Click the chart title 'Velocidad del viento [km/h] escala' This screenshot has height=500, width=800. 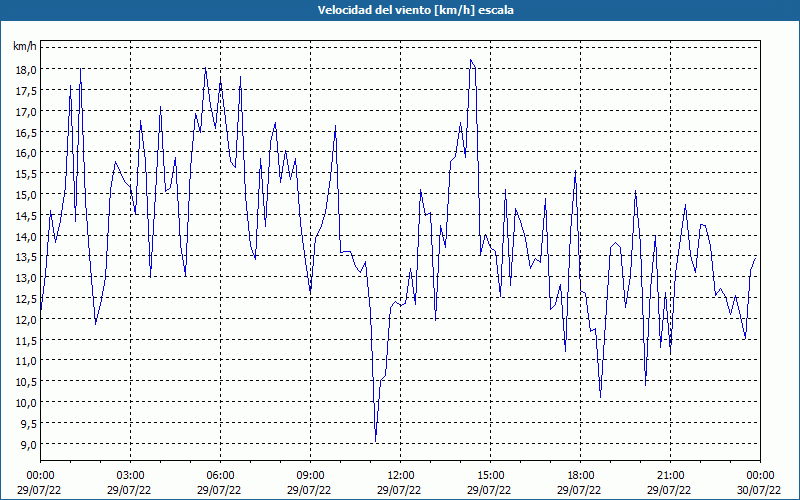point(415,10)
